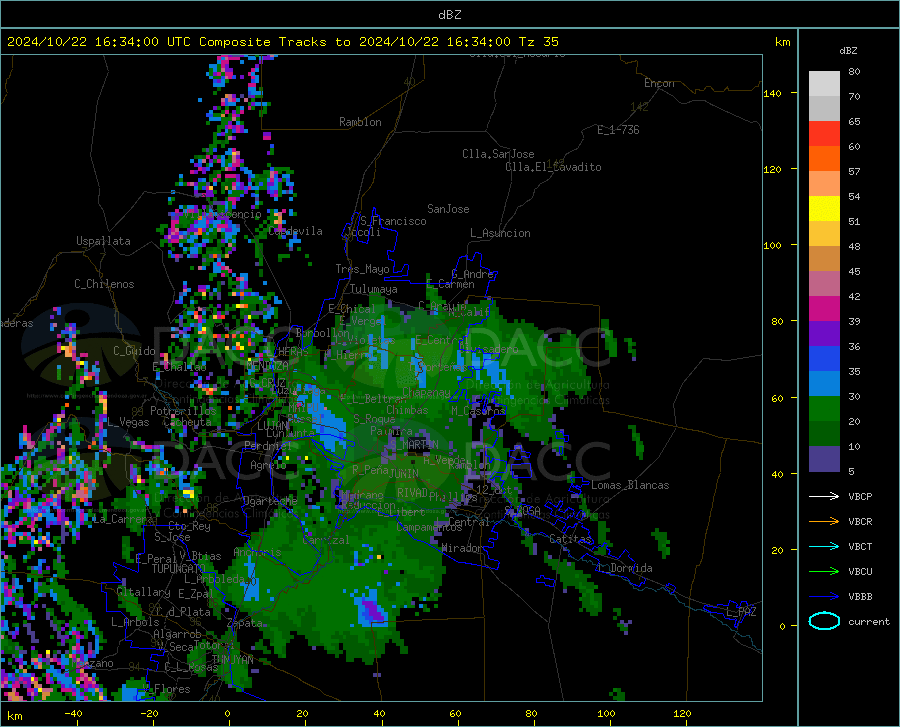Click the cyan VBCT arrow in legend
The height and width of the screenshot is (727, 900).
point(824,546)
